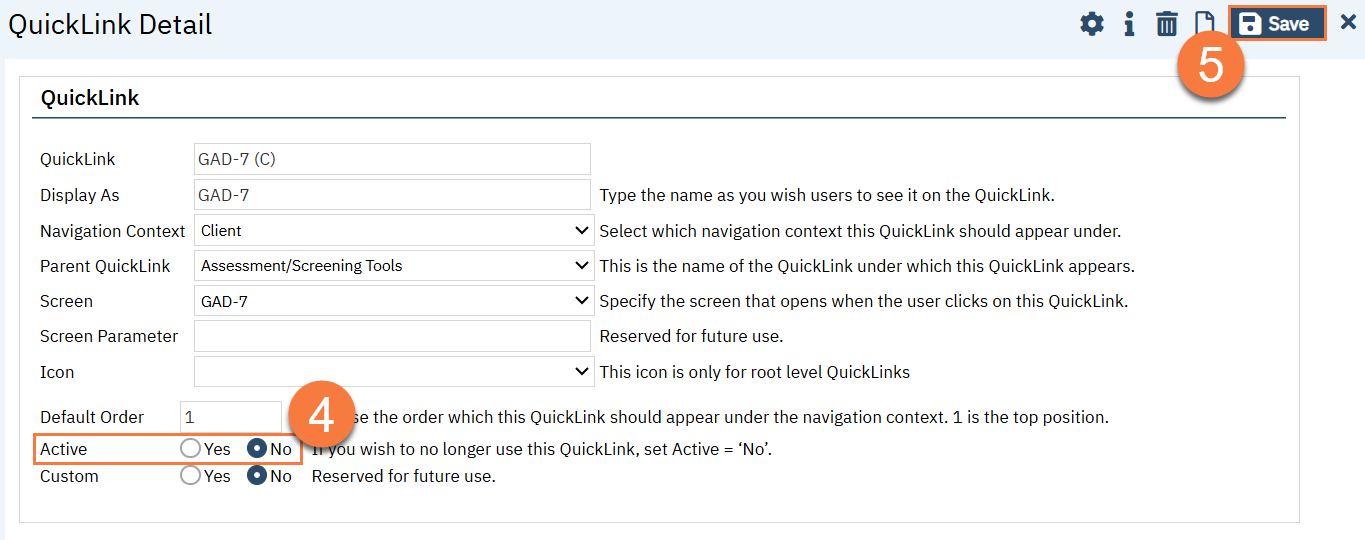Expand the Parent QuickLink dropdown

coord(394,266)
